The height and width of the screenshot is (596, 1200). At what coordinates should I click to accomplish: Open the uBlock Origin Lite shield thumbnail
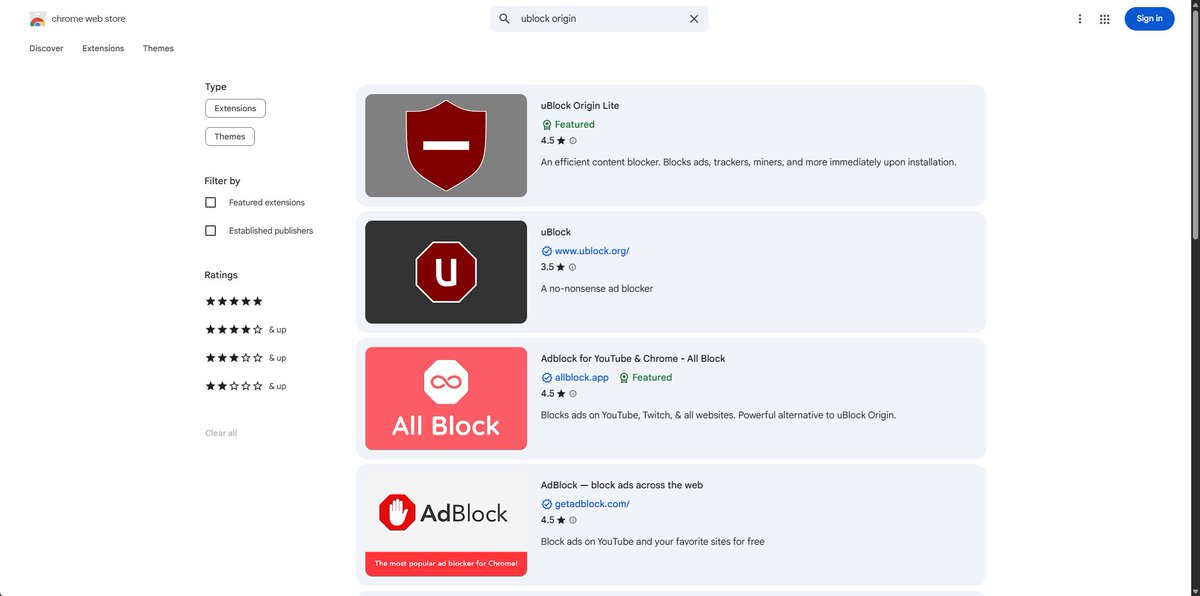point(446,145)
